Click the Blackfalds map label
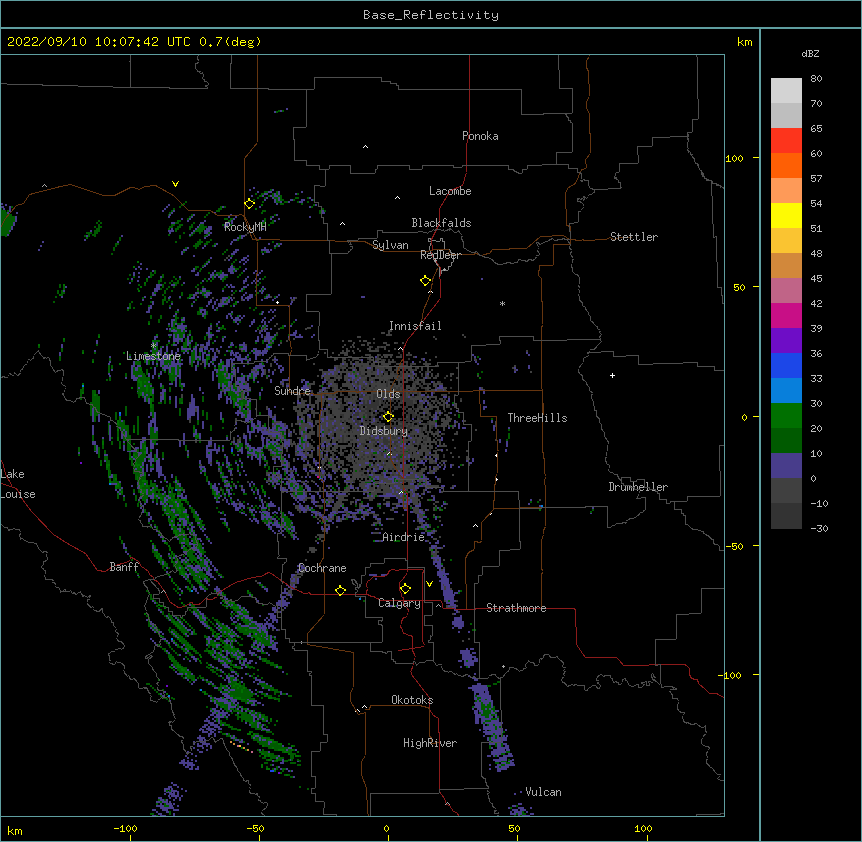This screenshot has width=862, height=842. coord(441,223)
